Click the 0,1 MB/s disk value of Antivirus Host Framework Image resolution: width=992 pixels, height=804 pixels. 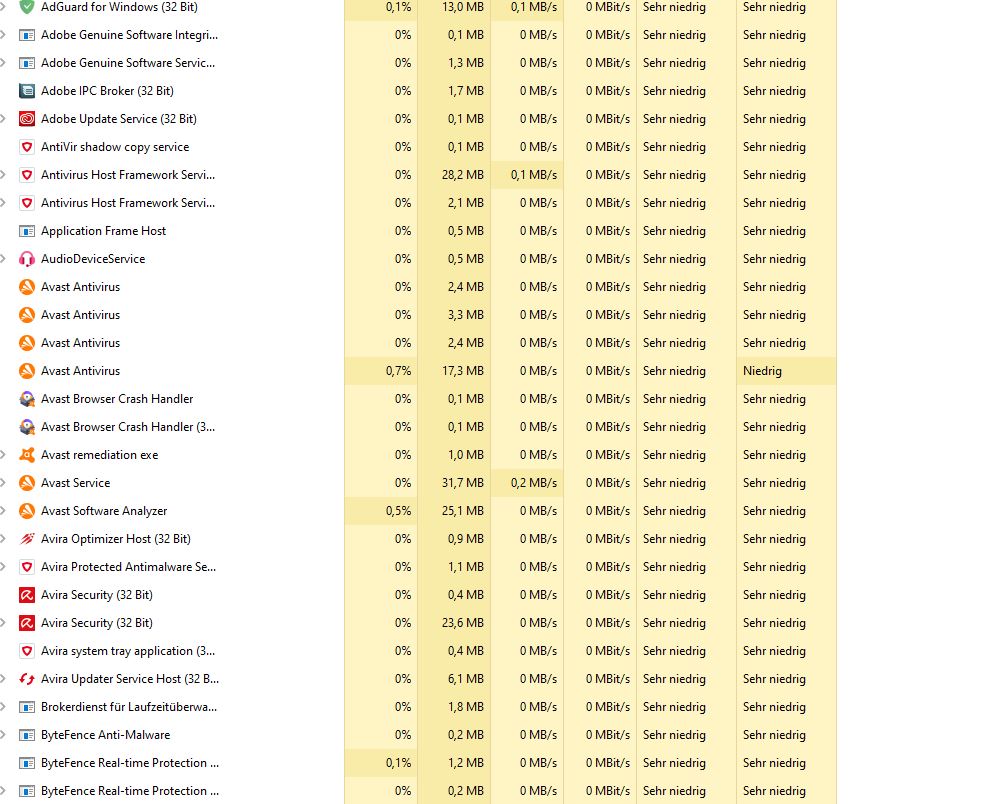pos(533,175)
